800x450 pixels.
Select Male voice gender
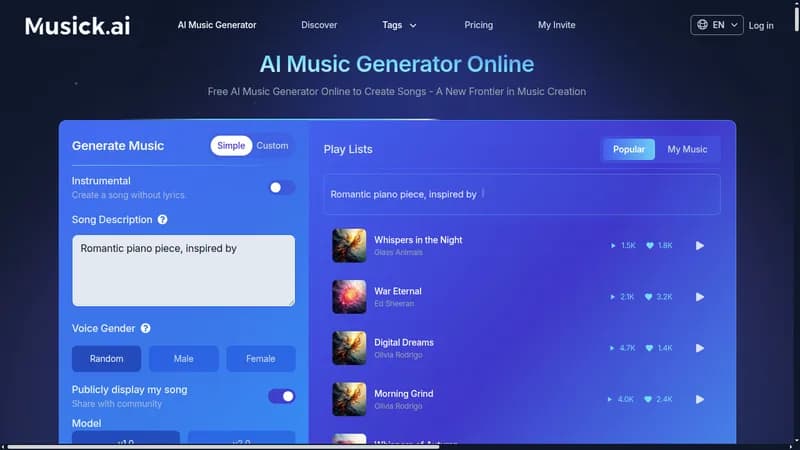184,359
